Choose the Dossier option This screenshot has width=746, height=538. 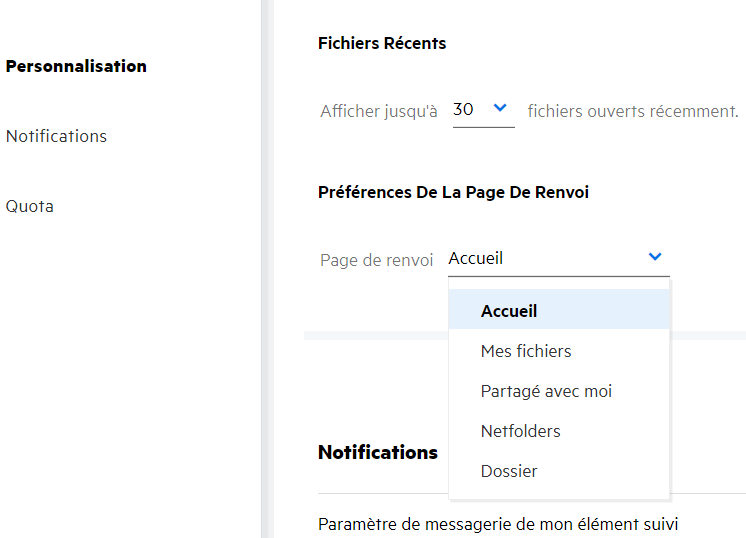(x=509, y=471)
